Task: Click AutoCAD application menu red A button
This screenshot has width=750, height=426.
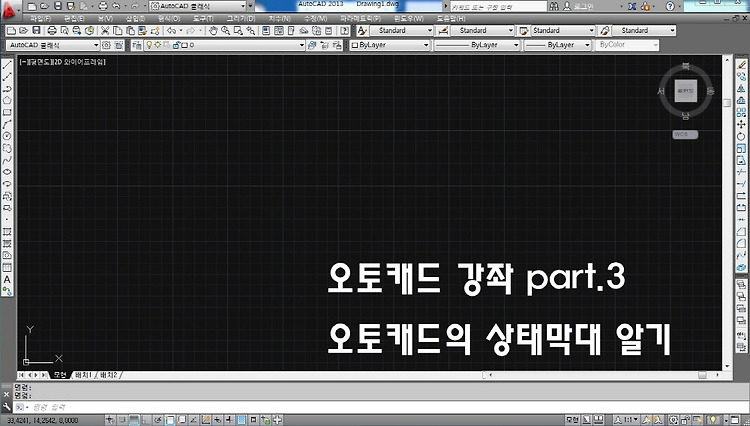Action: pyautogui.click(x=9, y=11)
